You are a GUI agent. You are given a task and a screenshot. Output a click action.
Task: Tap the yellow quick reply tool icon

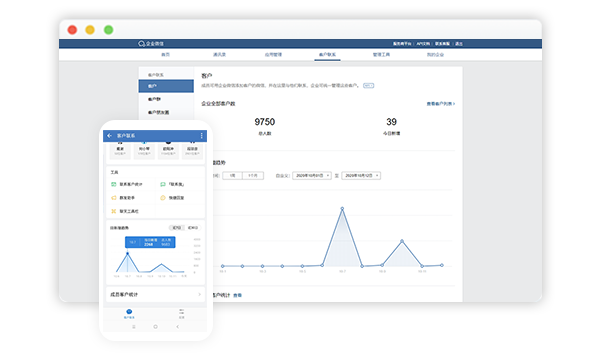coord(163,198)
